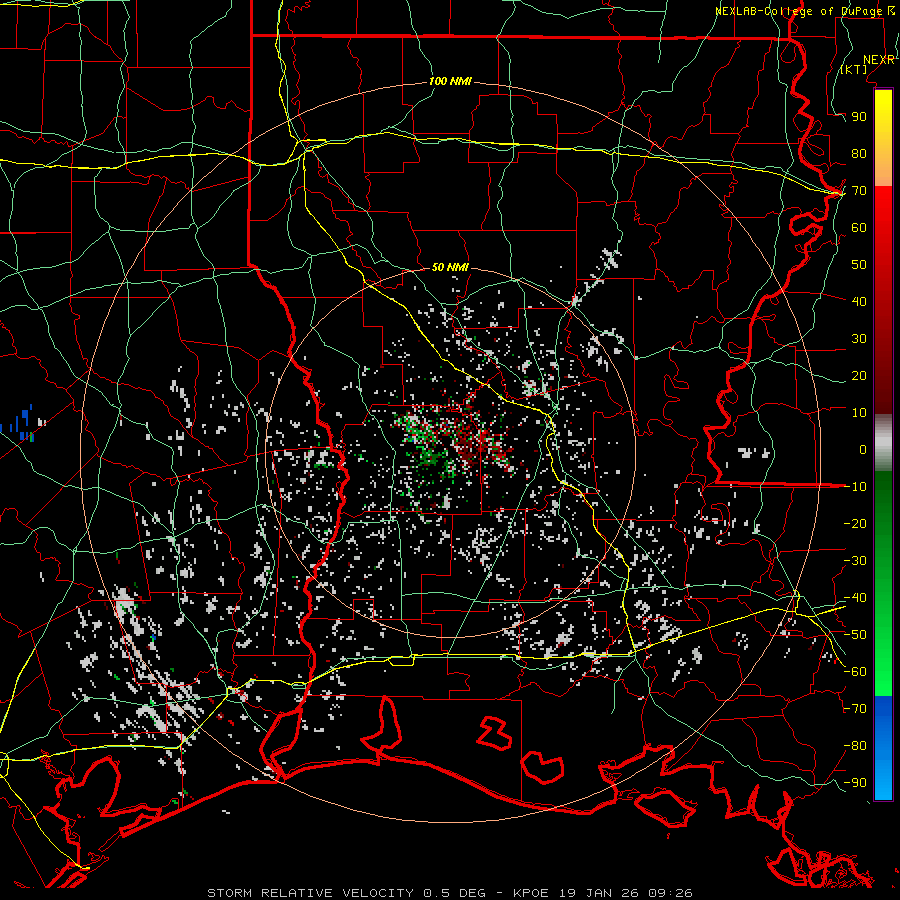Click the 80 value on the velocity scale
The image size is (900, 900).
tap(859, 154)
